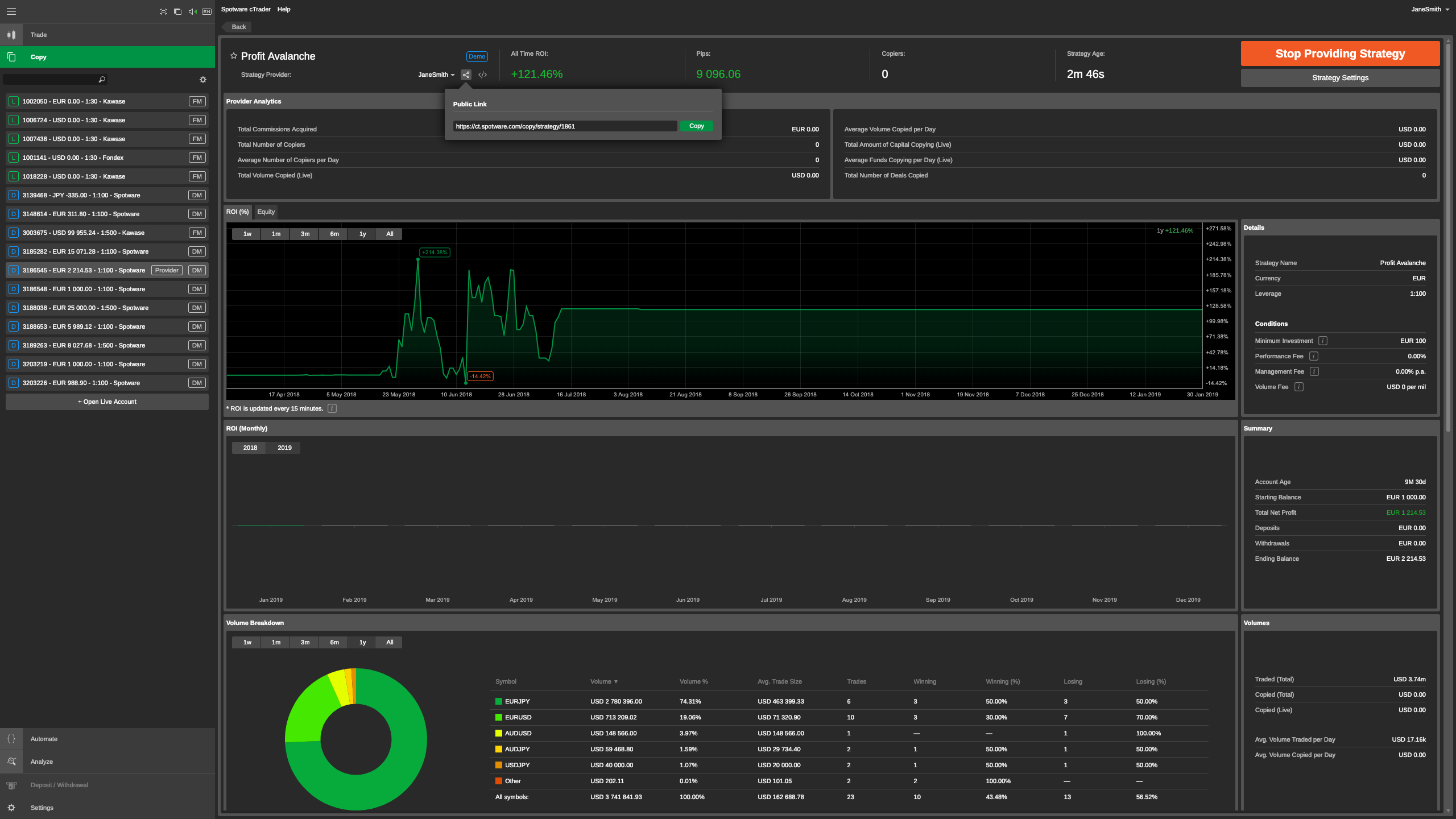
Task: Click FM badge on account 1002050
Action: pyautogui.click(x=197, y=101)
